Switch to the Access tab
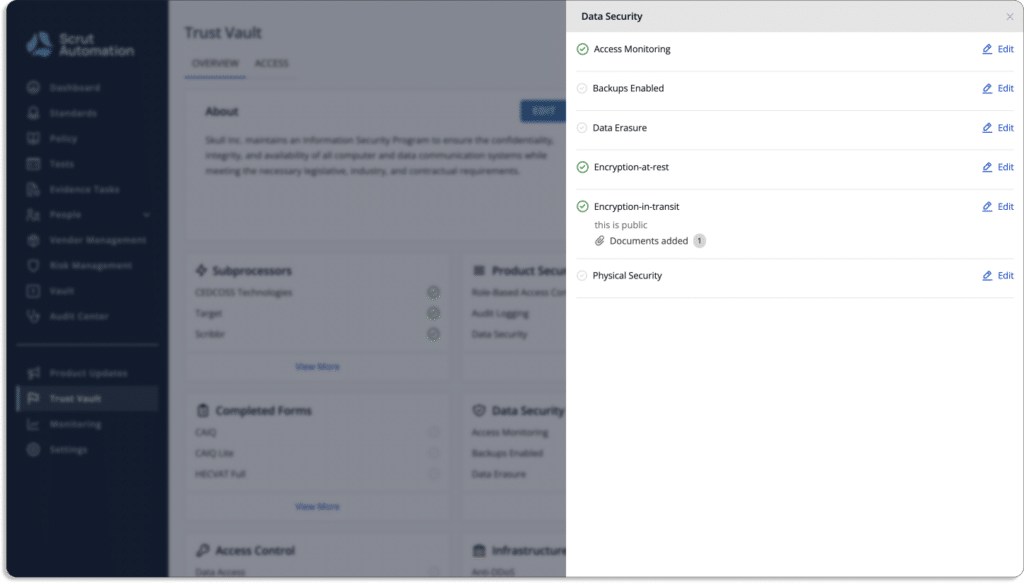1024x583 pixels. tap(271, 63)
